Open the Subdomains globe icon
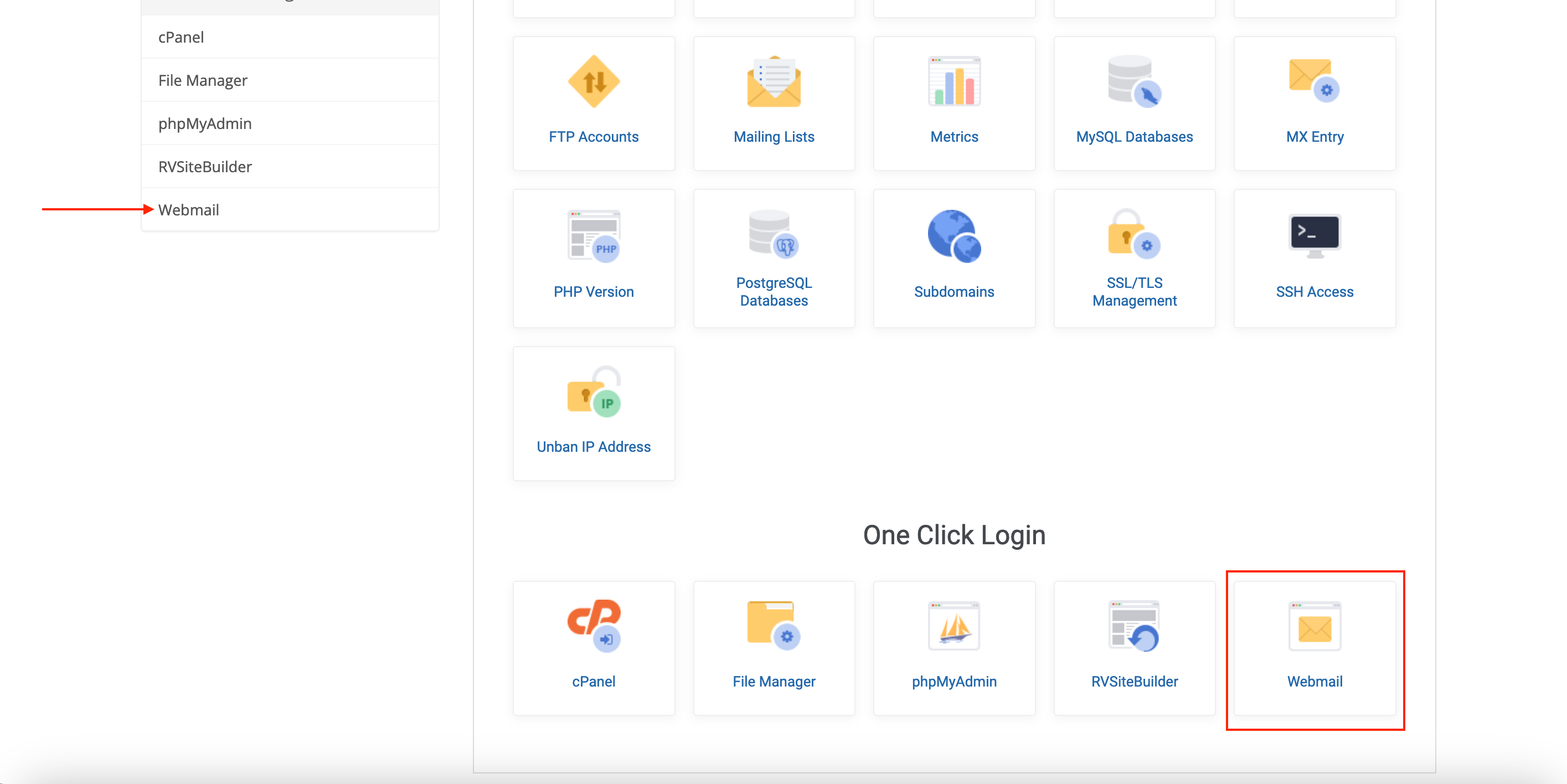 point(954,236)
